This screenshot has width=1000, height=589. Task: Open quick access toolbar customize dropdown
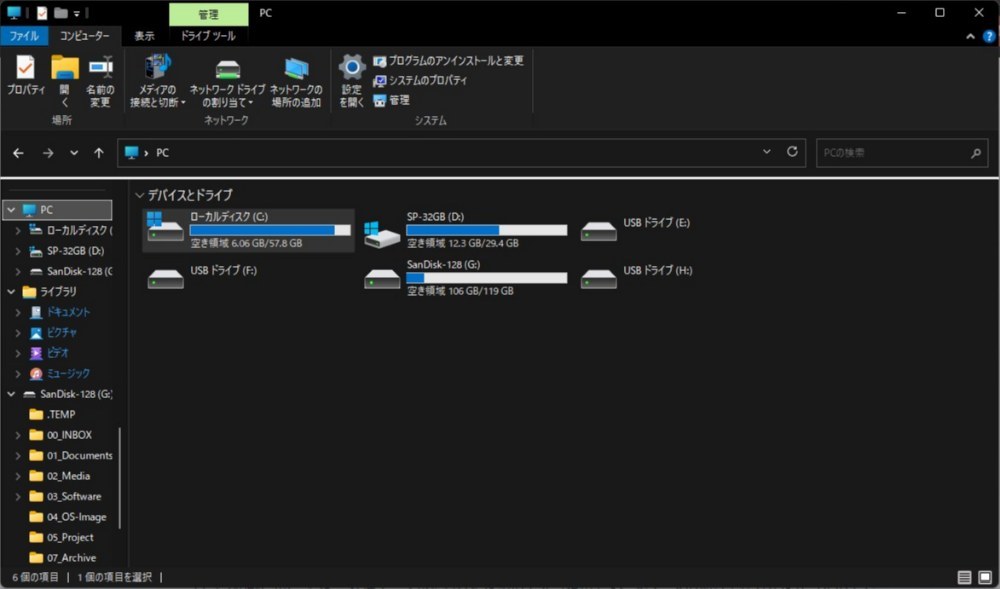(x=77, y=13)
